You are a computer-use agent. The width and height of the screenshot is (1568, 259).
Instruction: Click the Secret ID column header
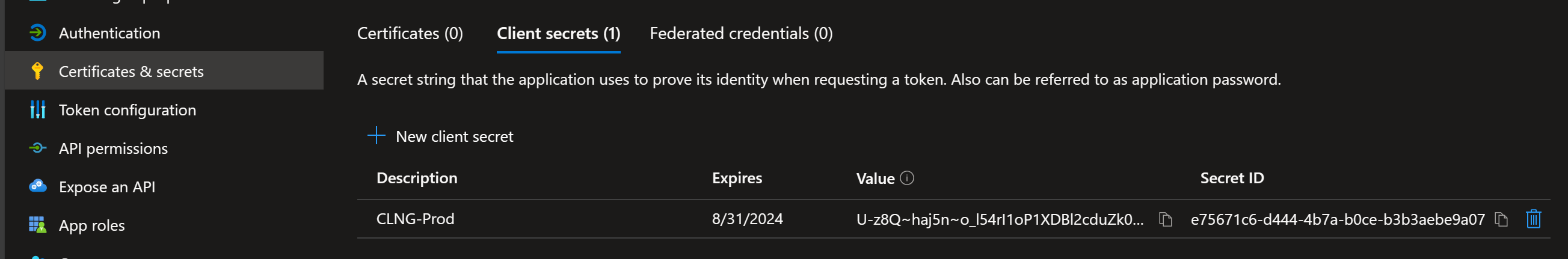(1231, 178)
